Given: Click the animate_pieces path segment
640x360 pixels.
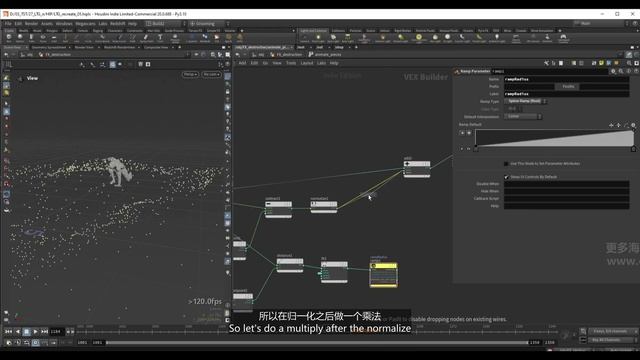Looking at the screenshot, I should 325,55.
